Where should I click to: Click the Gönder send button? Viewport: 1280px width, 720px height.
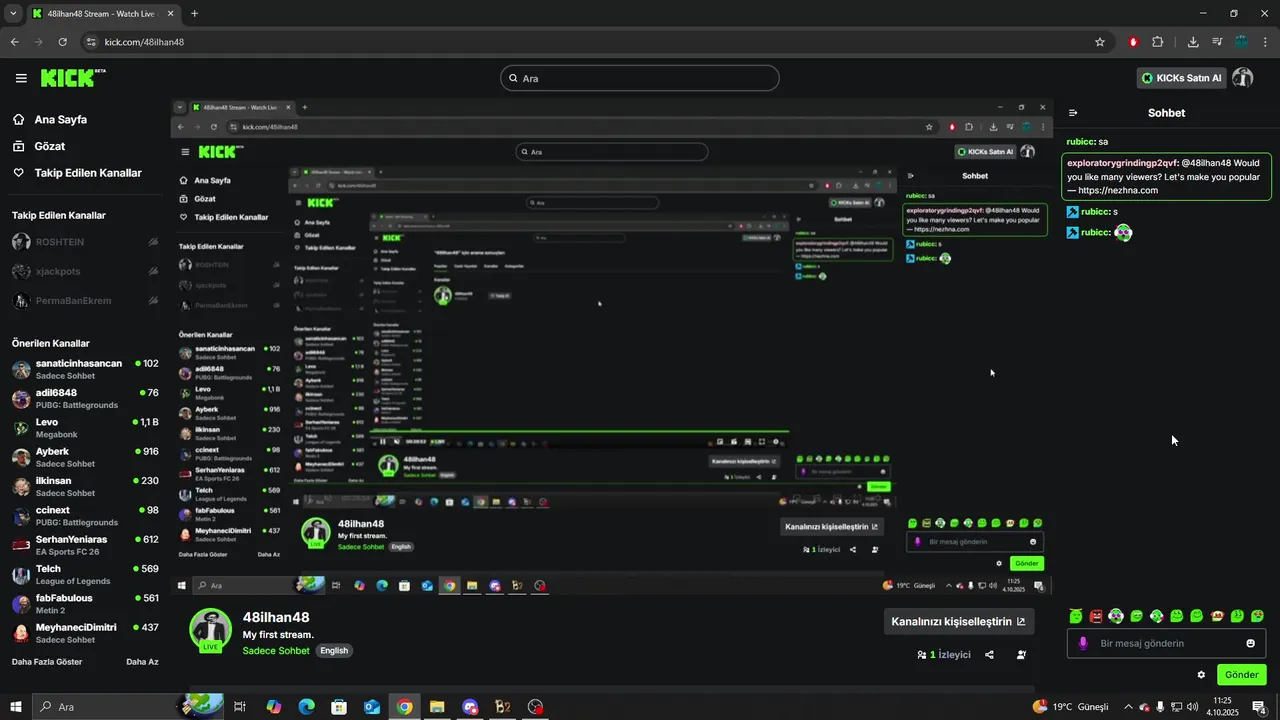[1242, 675]
